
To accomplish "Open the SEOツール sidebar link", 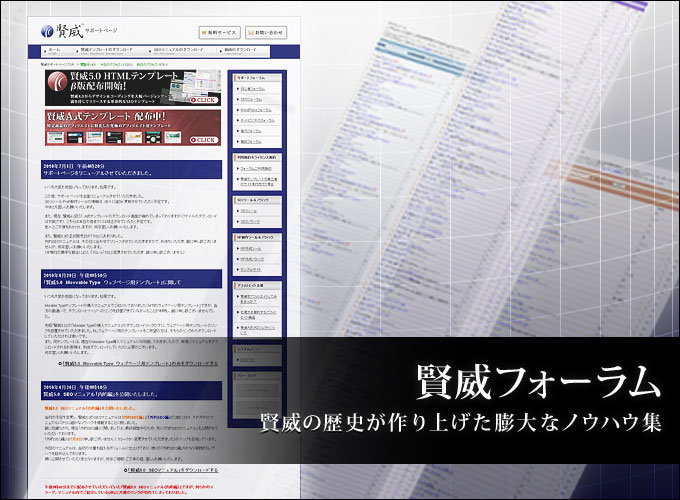I will click(248, 211).
